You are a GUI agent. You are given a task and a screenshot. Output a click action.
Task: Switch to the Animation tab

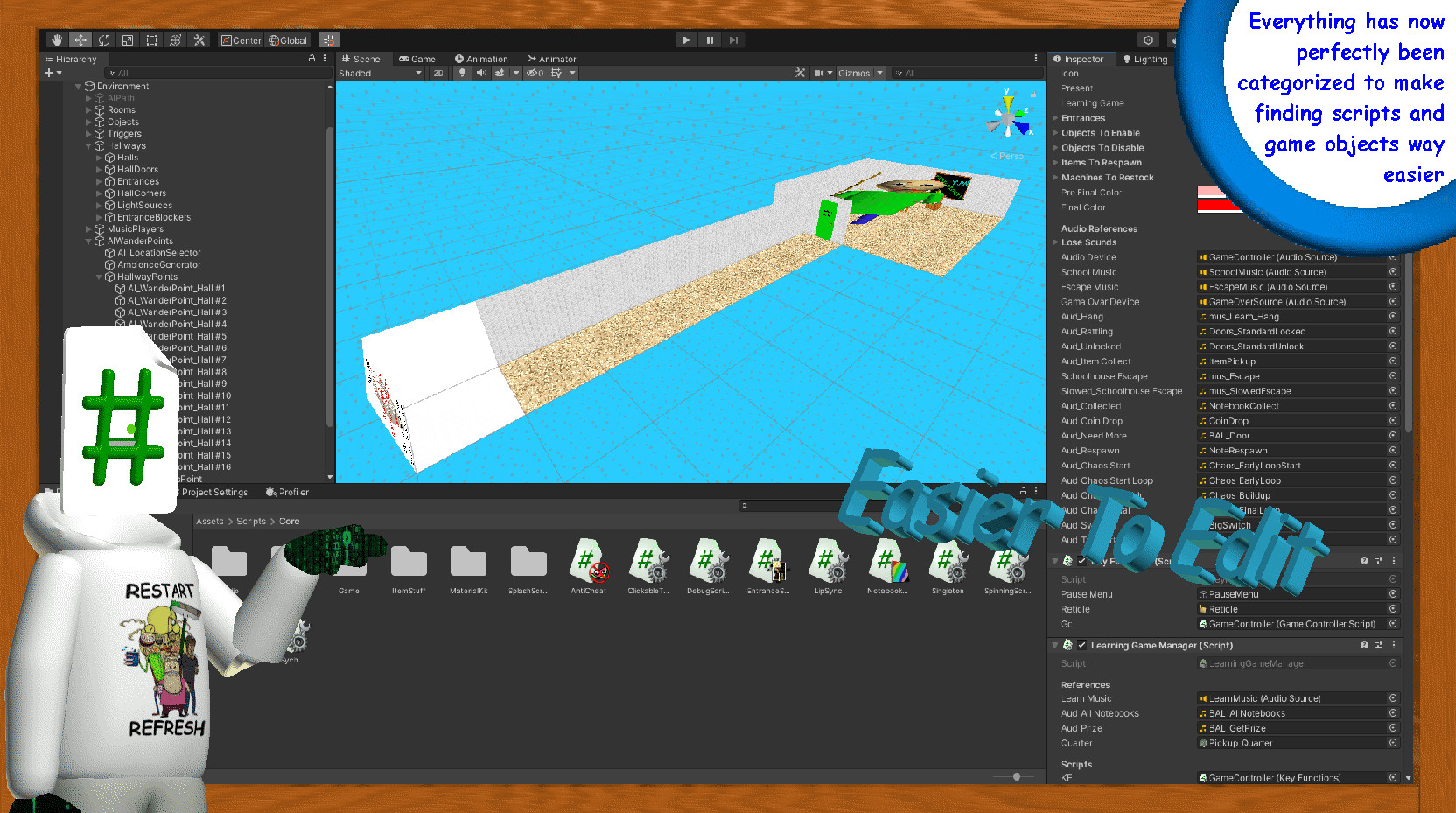click(481, 60)
